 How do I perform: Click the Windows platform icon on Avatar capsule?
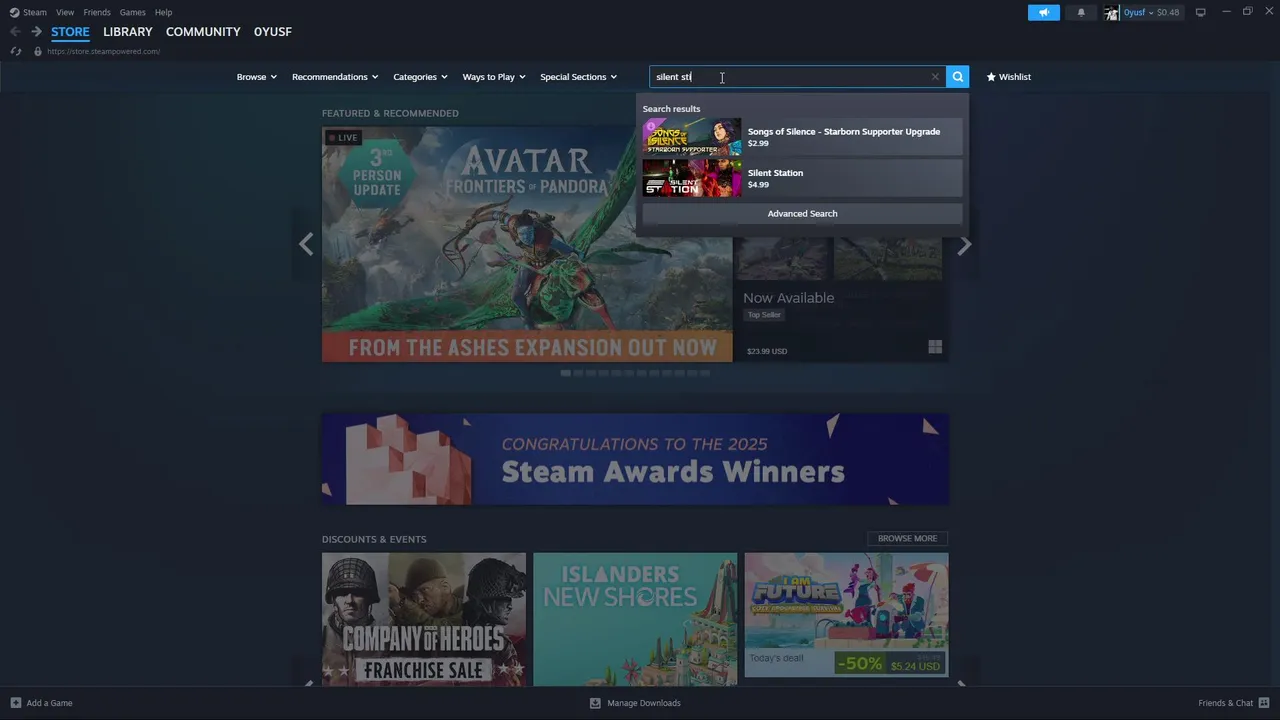coord(935,347)
